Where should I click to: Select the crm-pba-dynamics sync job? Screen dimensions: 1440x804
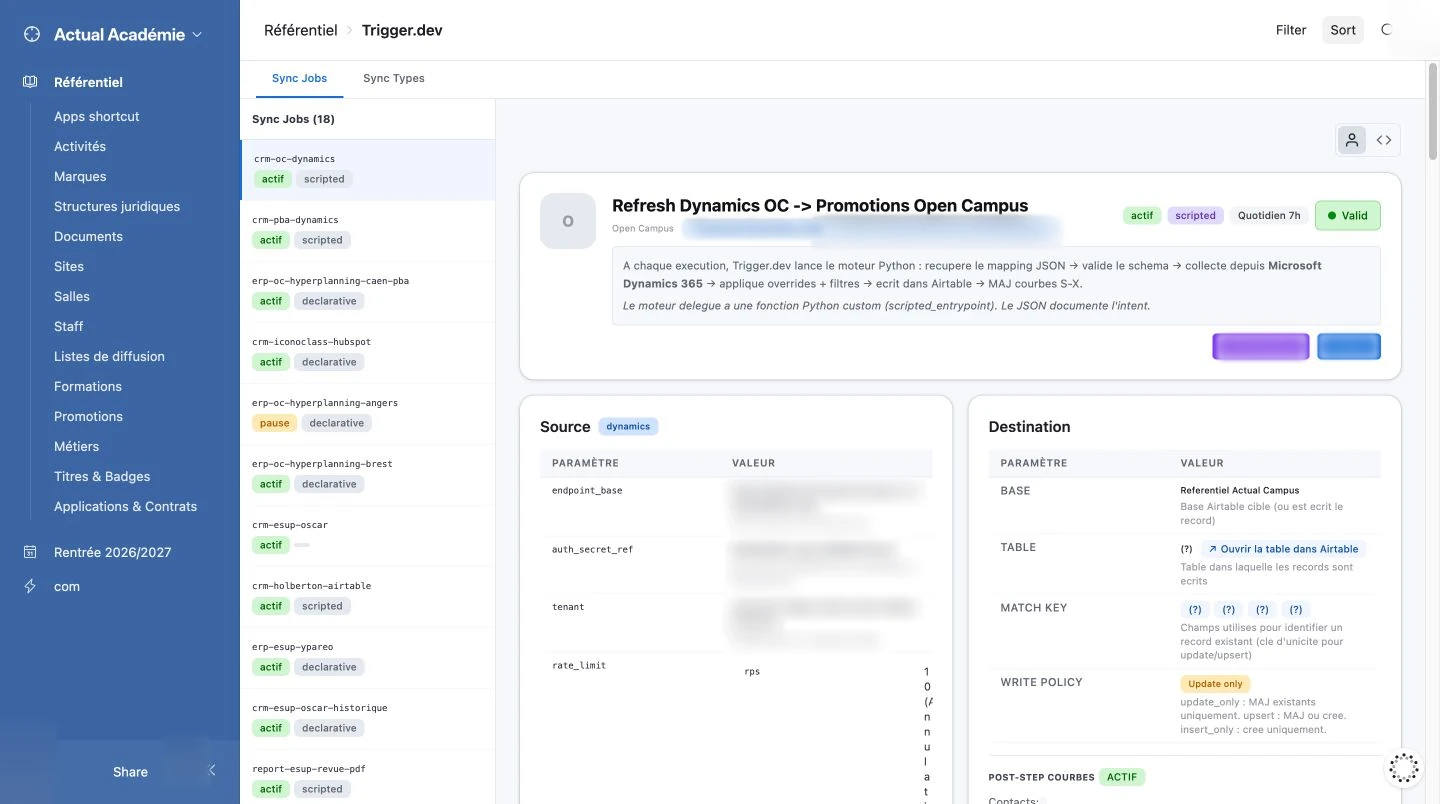(x=368, y=231)
